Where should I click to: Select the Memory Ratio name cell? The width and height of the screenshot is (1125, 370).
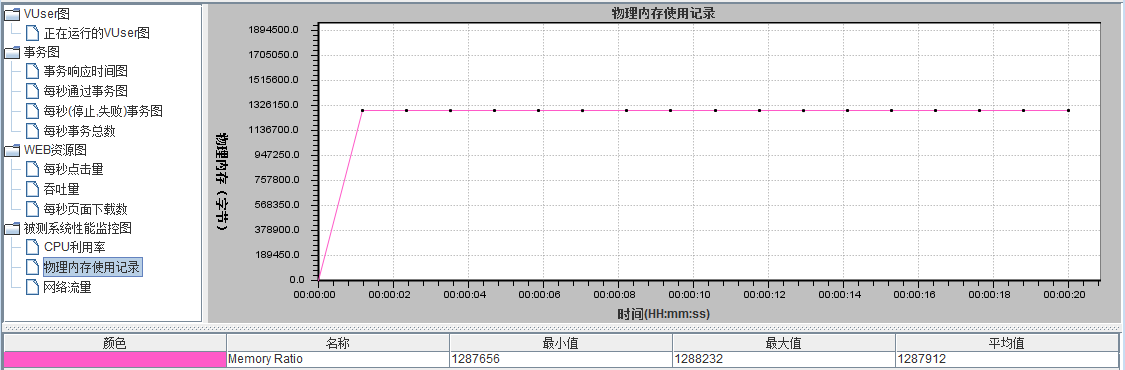point(338,359)
